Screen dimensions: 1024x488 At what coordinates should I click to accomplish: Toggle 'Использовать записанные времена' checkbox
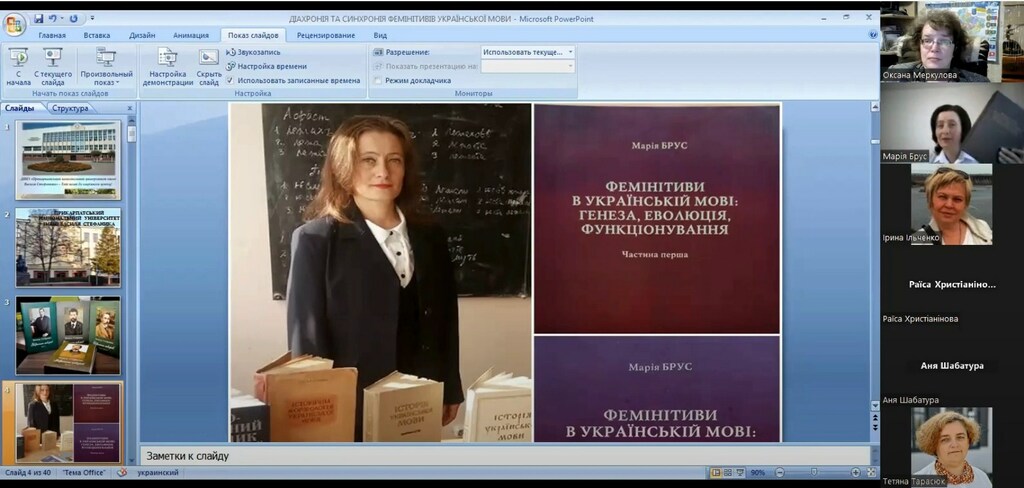[230, 80]
